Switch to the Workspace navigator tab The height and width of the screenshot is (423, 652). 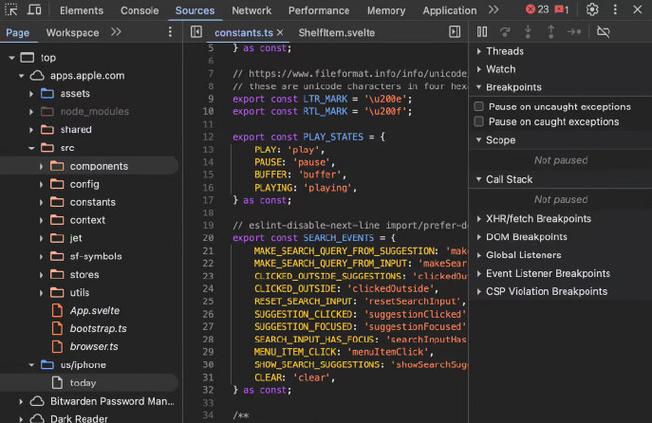click(x=72, y=32)
